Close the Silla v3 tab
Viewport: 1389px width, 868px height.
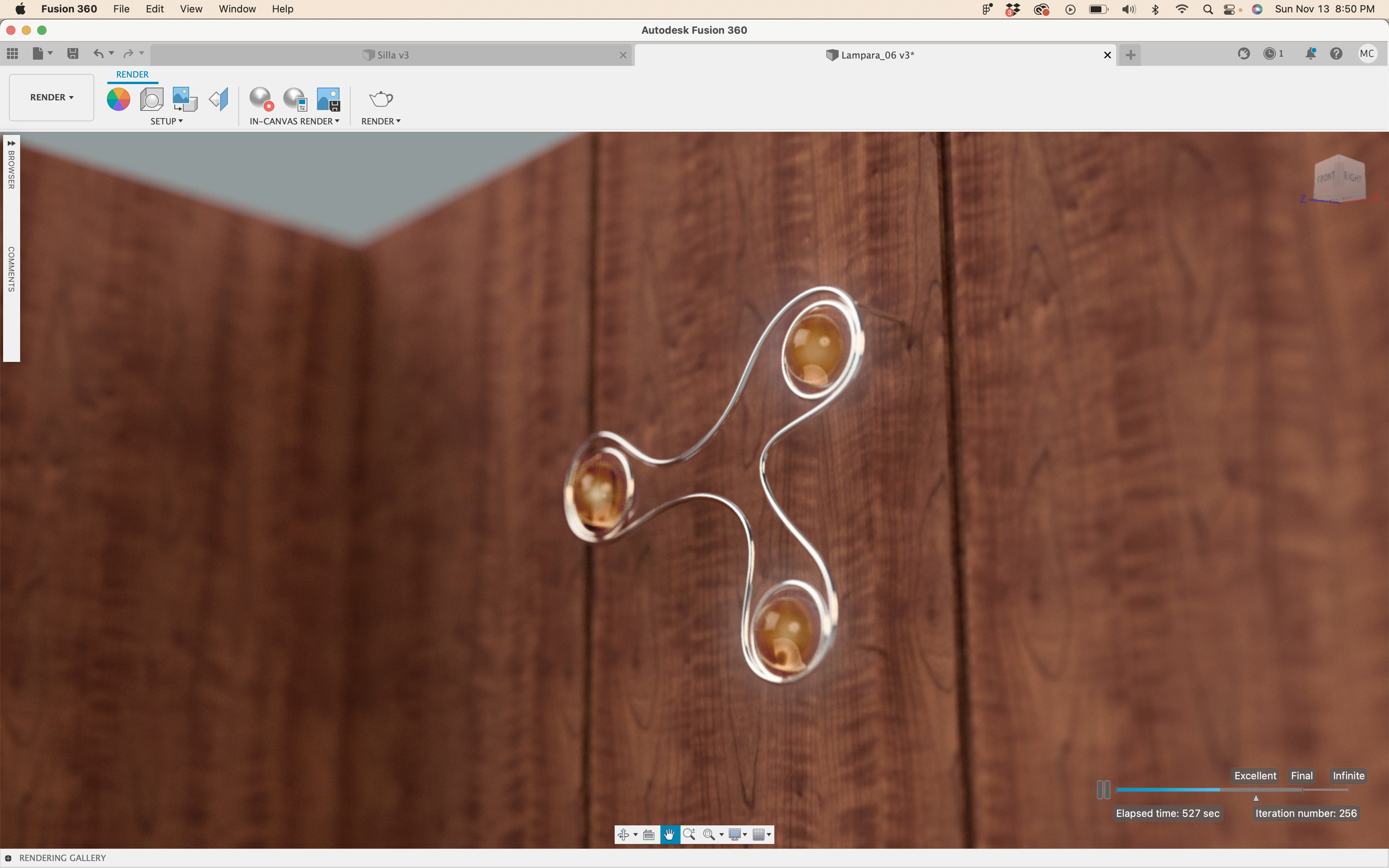623,55
